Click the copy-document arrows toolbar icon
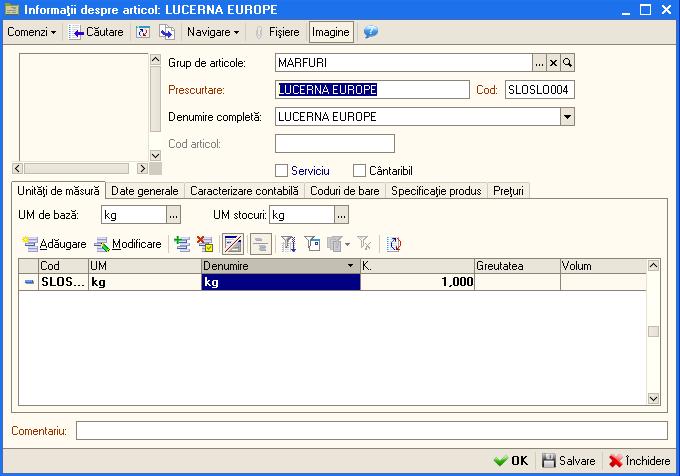 [x=167, y=32]
